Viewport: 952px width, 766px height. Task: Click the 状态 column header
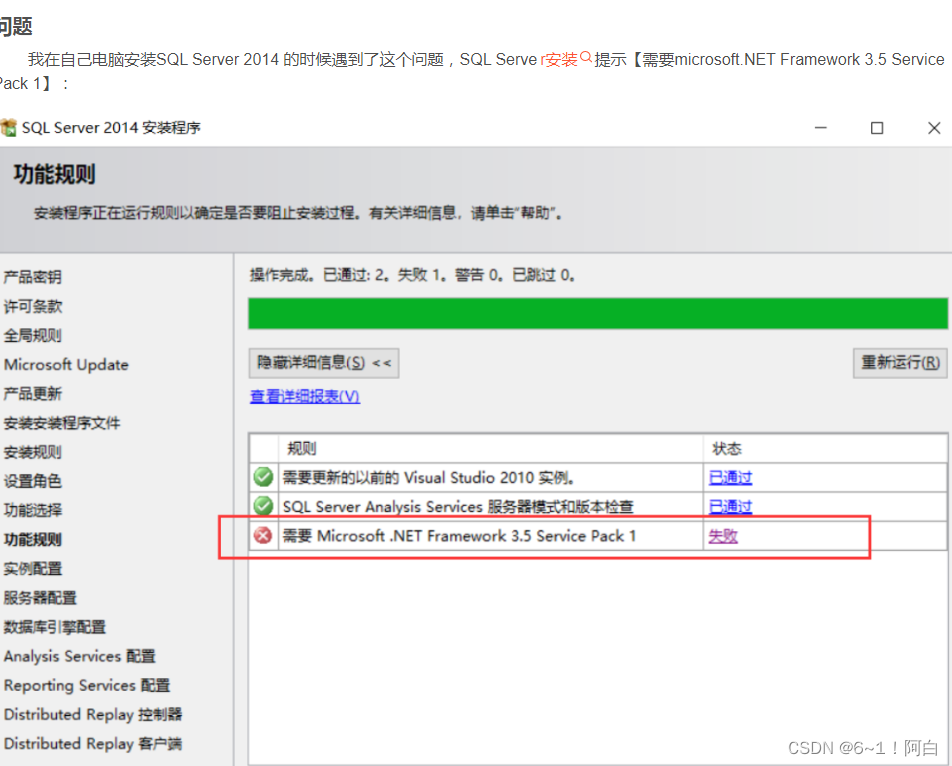pos(727,449)
